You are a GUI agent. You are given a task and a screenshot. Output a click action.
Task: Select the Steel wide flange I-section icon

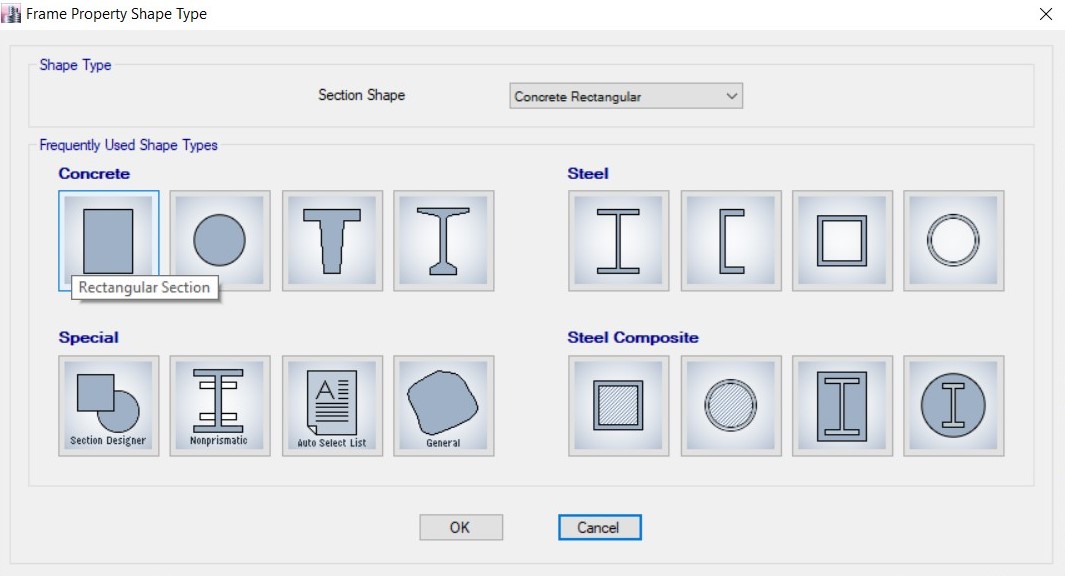pos(618,240)
